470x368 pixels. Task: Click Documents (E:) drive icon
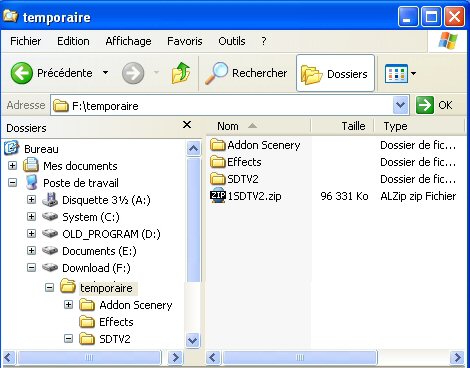50,251
